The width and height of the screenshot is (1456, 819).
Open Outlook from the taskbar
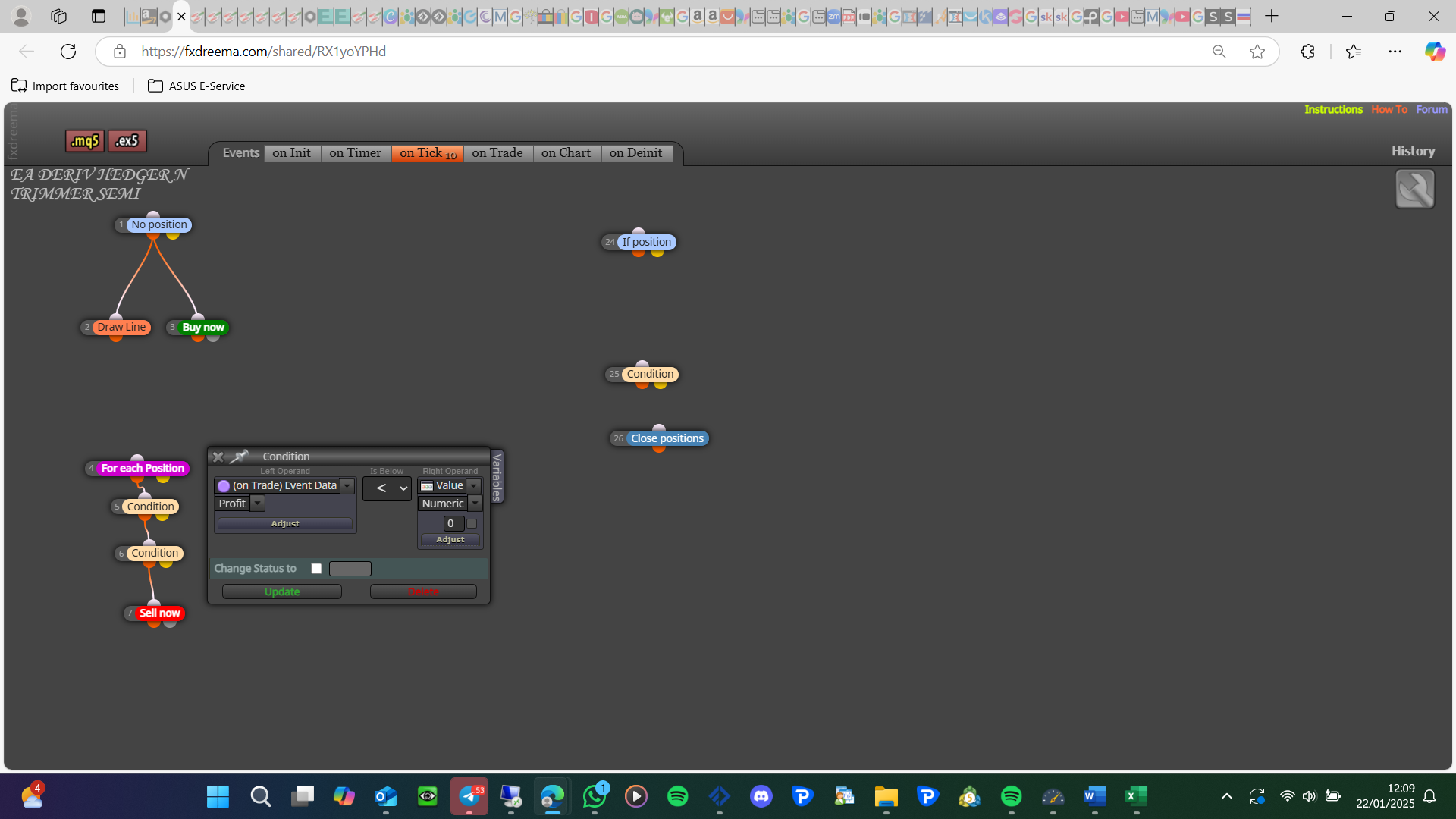386,796
